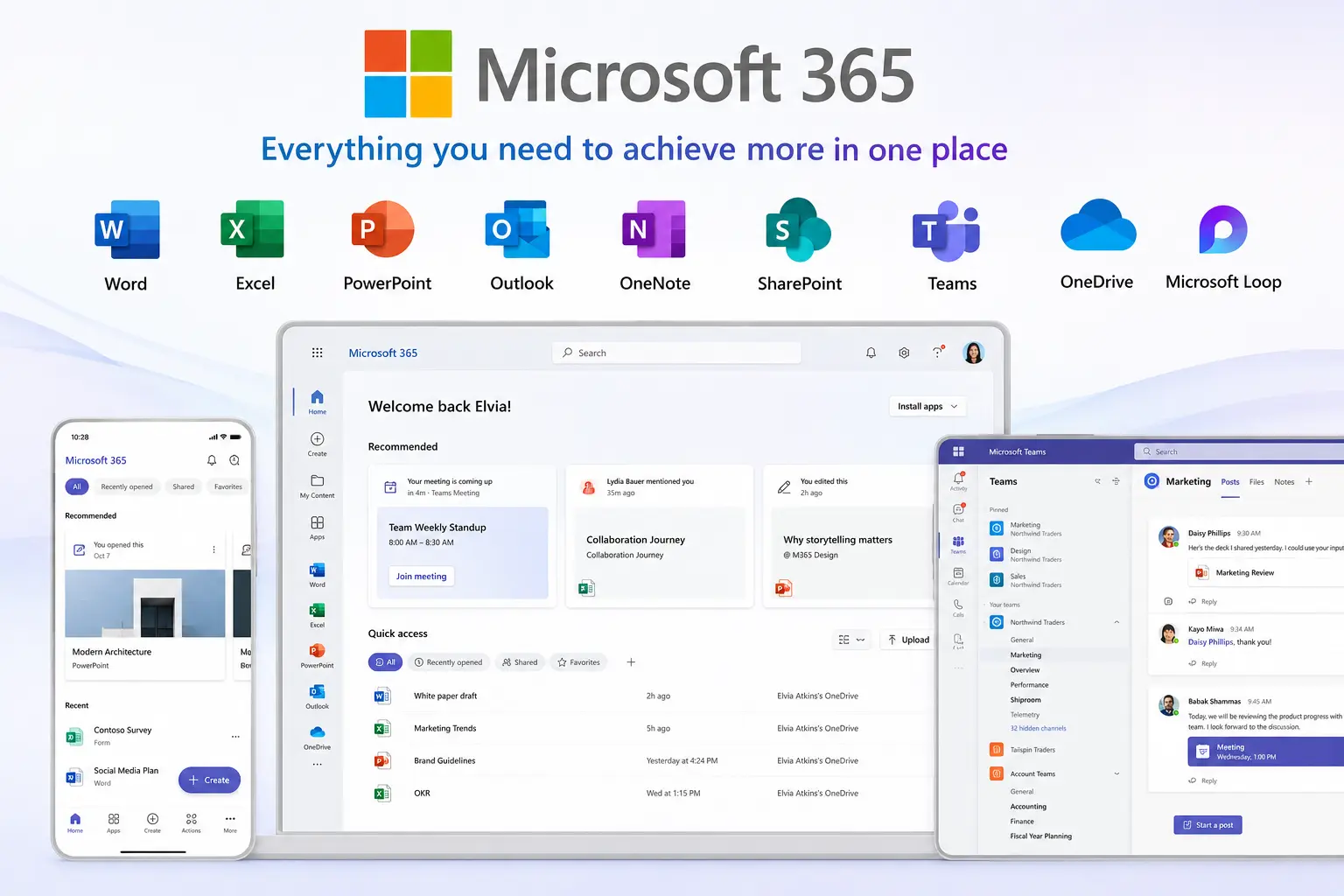Image resolution: width=1344 pixels, height=896 pixels.
Task: Open more options for Contoso Survey
Action: [x=235, y=737]
